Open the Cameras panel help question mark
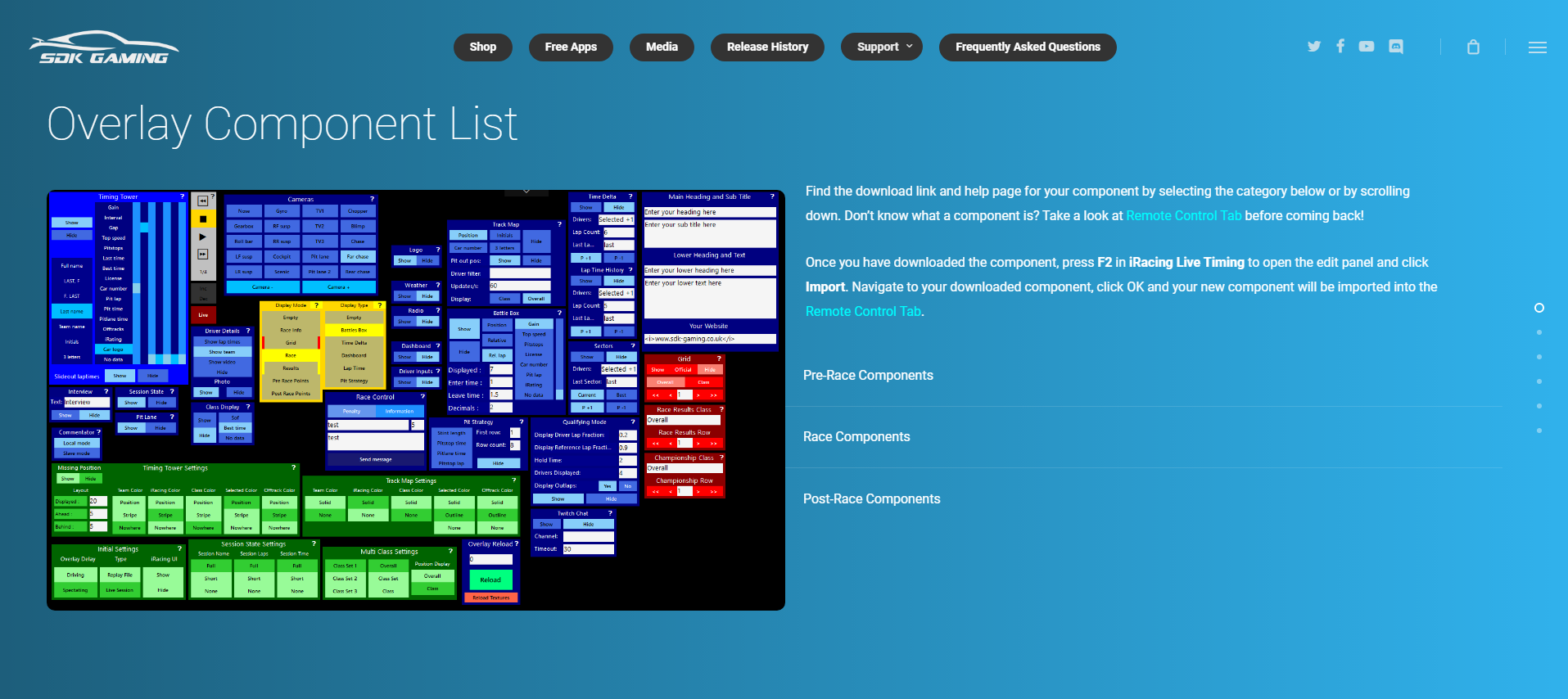Image resolution: width=1568 pixels, height=699 pixels. pos(372,199)
